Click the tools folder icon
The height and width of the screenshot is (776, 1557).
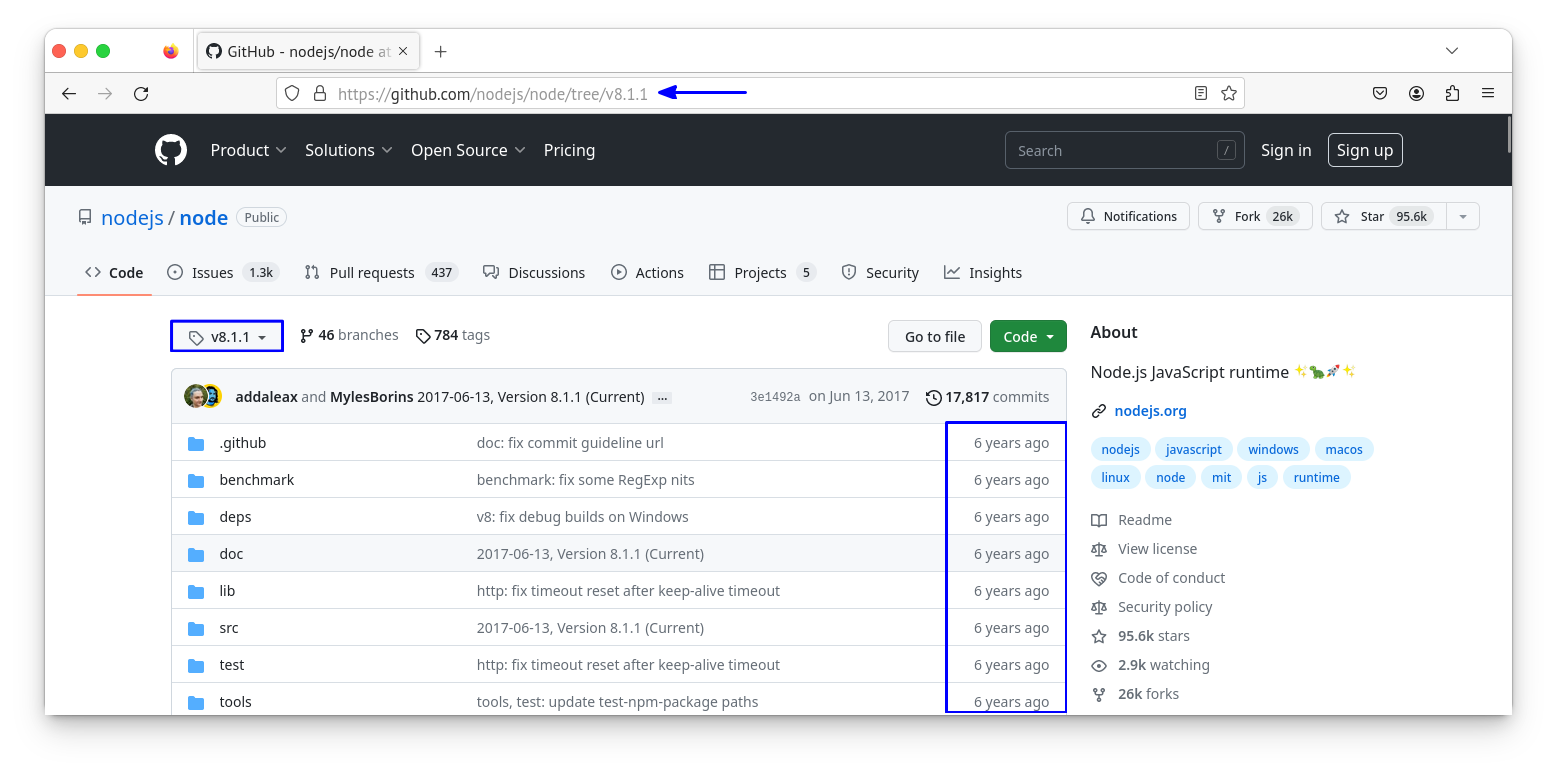(196, 702)
